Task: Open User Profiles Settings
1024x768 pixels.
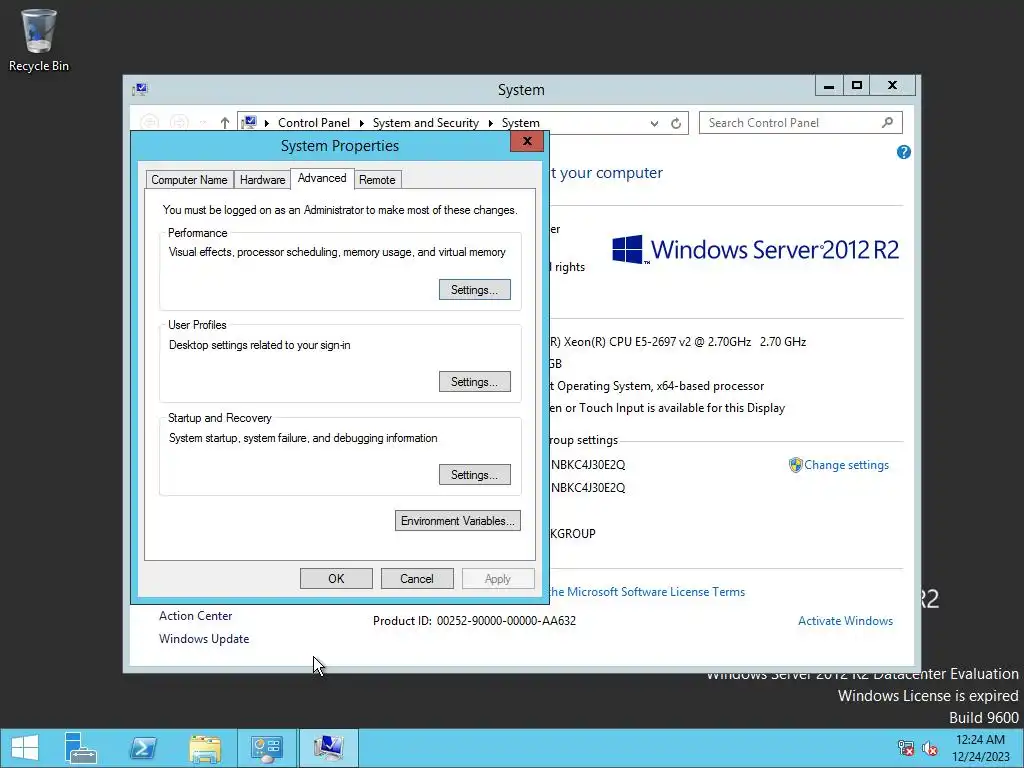Action: click(x=475, y=382)
